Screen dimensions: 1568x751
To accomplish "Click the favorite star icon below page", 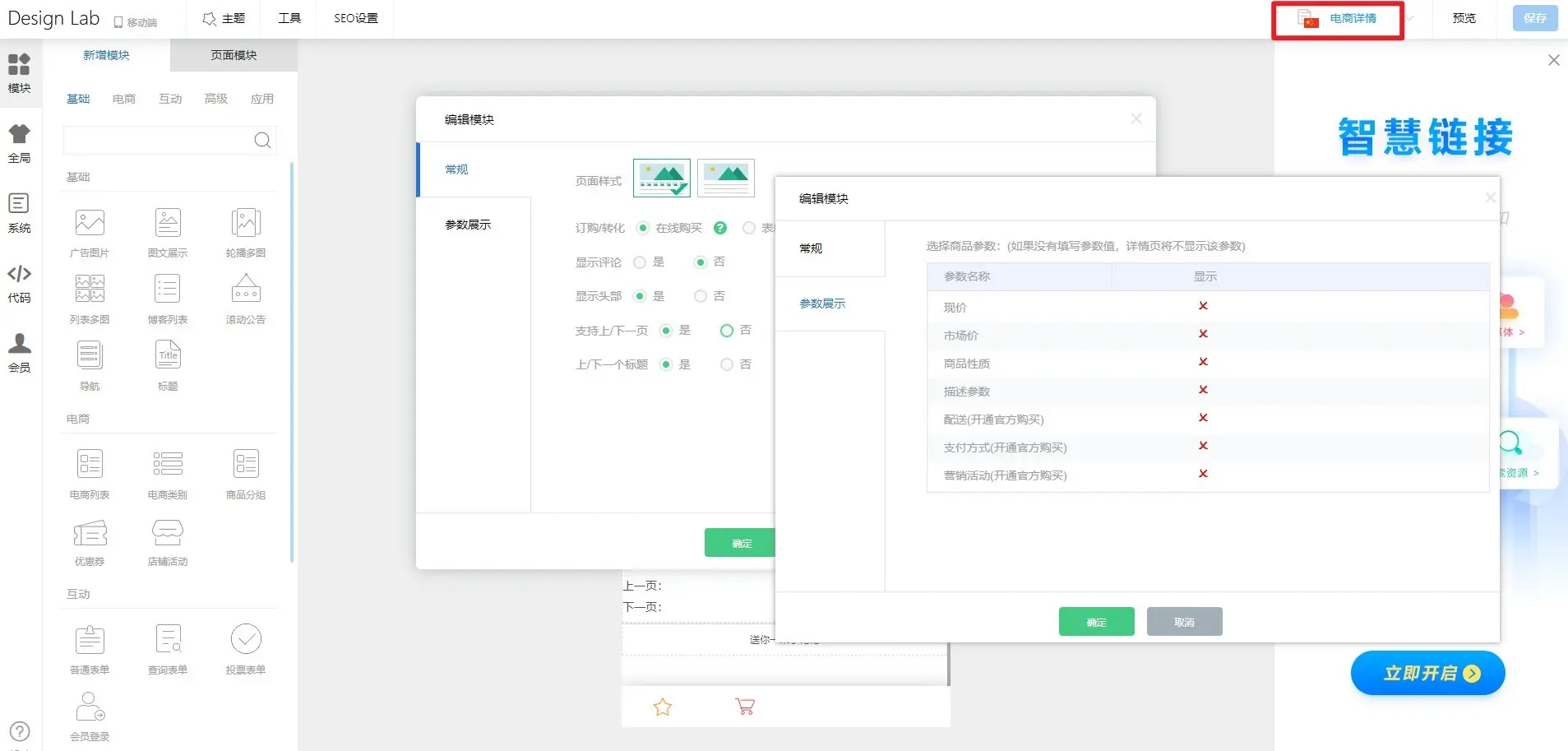I will (x=663, y=707).
